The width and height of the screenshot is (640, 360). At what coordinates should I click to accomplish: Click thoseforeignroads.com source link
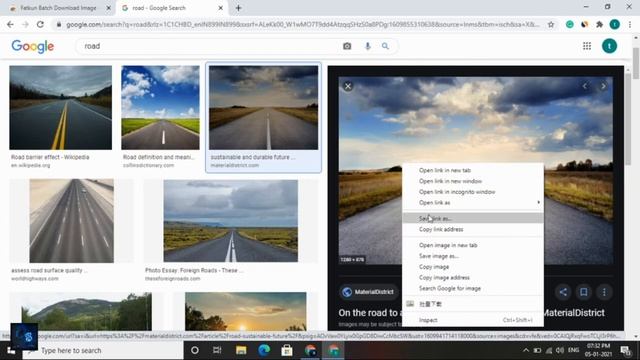coord(173,278)
